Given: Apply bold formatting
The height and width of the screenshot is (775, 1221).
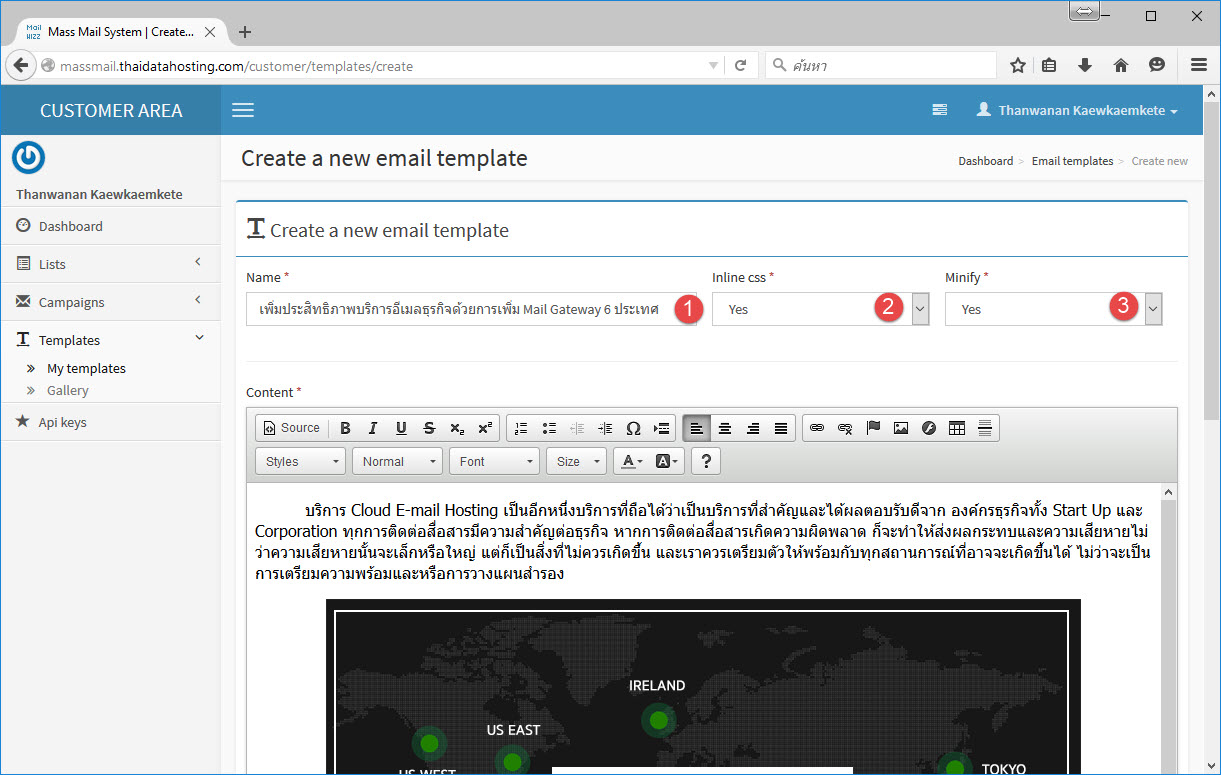Looking at the screenshot, I should (x=345, y=428).
